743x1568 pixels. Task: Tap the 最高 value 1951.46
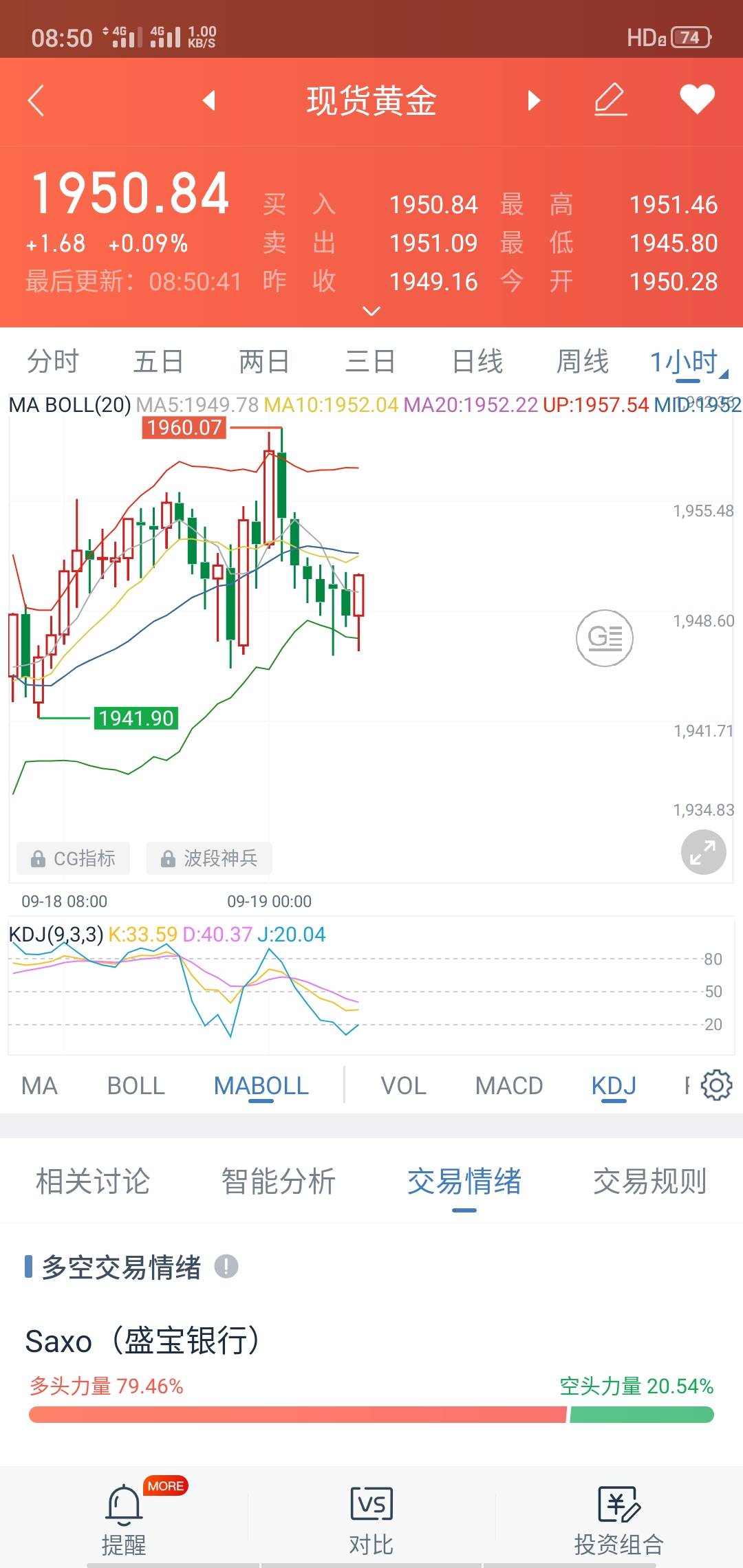point(674,204)
